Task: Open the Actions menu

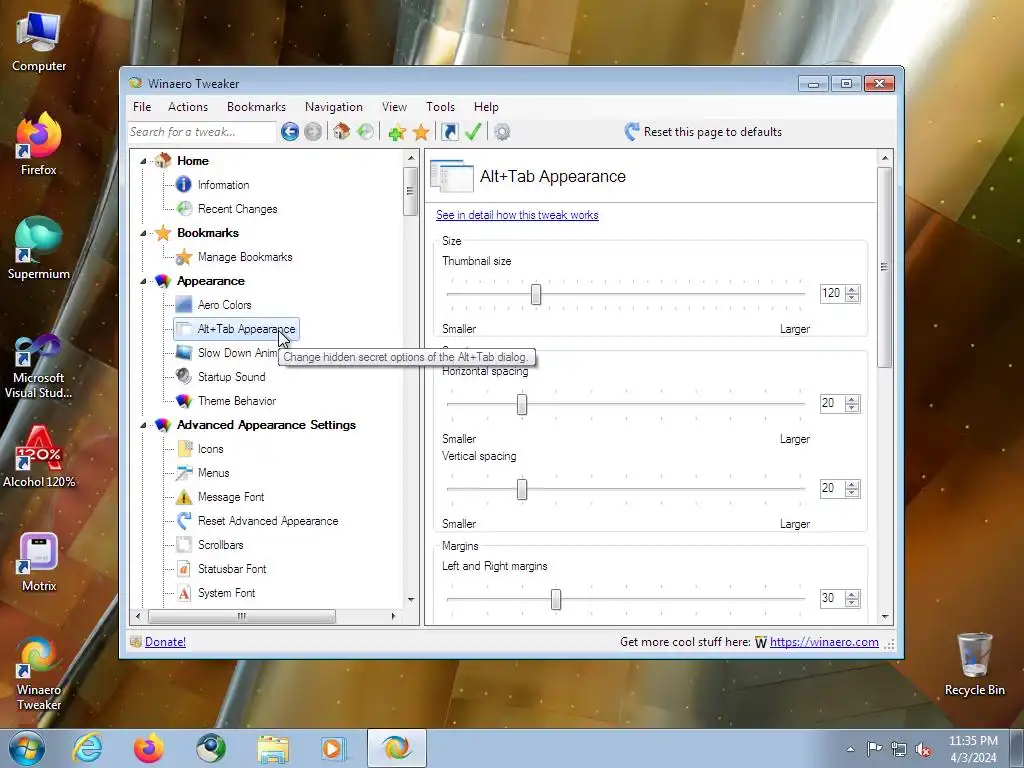Action: point(188,107)
